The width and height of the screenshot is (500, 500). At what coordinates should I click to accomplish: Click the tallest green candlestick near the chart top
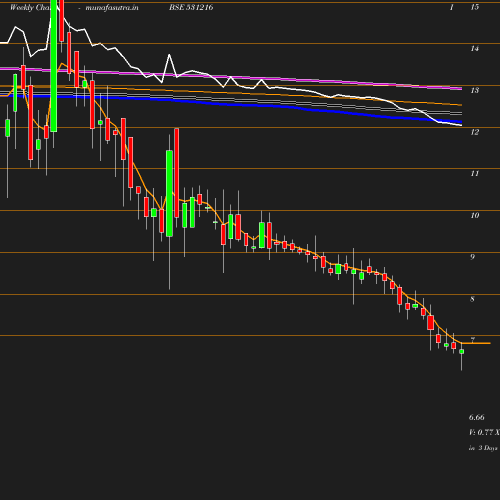pos(54,66)
